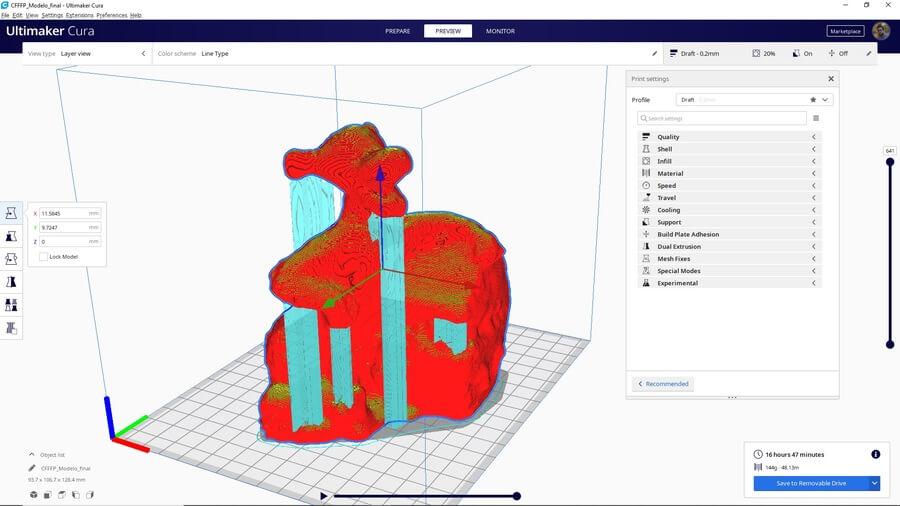This screenshot has width=900, height=506.
Task: Click the print info icon
Action: [x=875, y=454]
